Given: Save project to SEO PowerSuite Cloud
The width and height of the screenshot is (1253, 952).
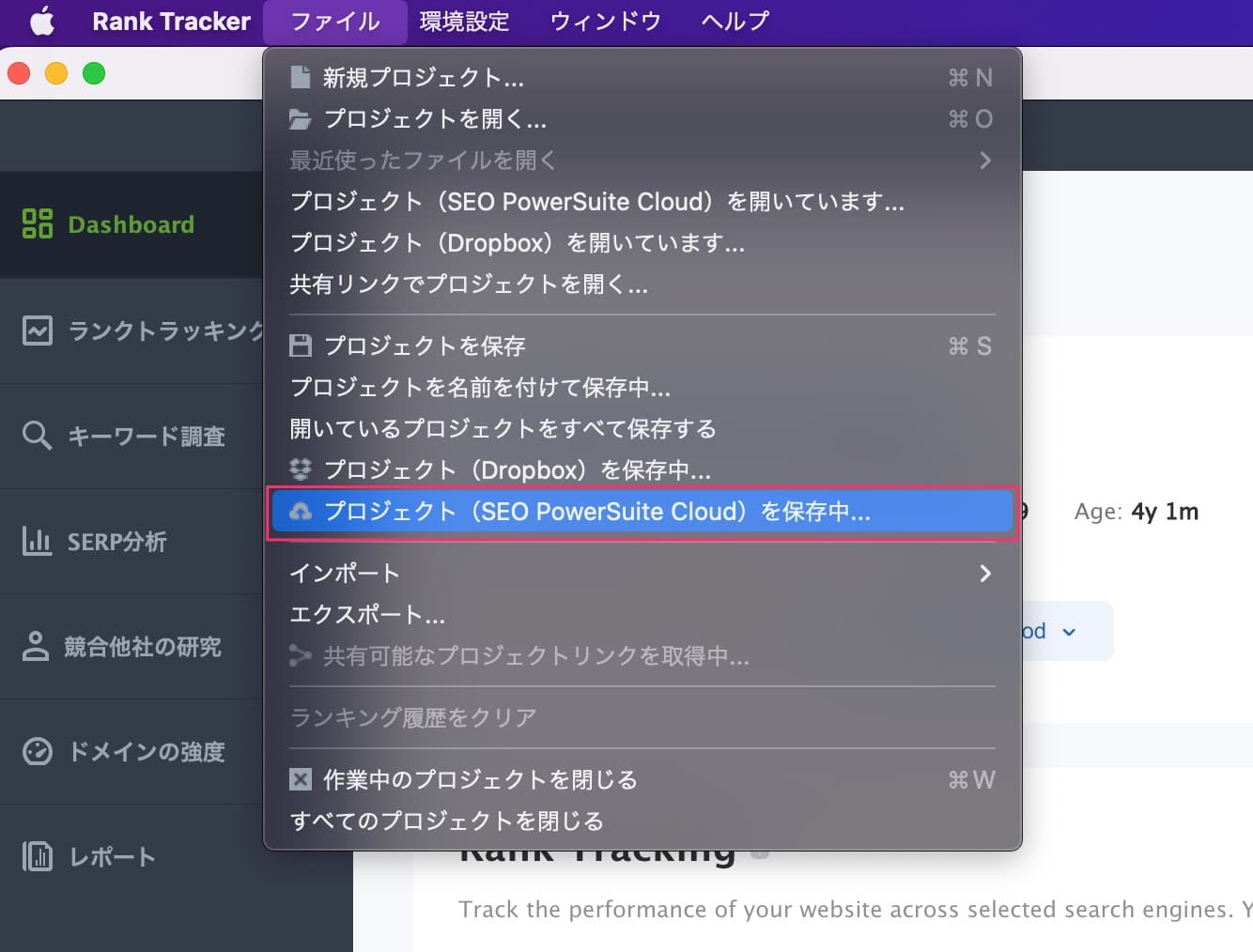Looking at the screenshot, I should [x=642, y=511].
